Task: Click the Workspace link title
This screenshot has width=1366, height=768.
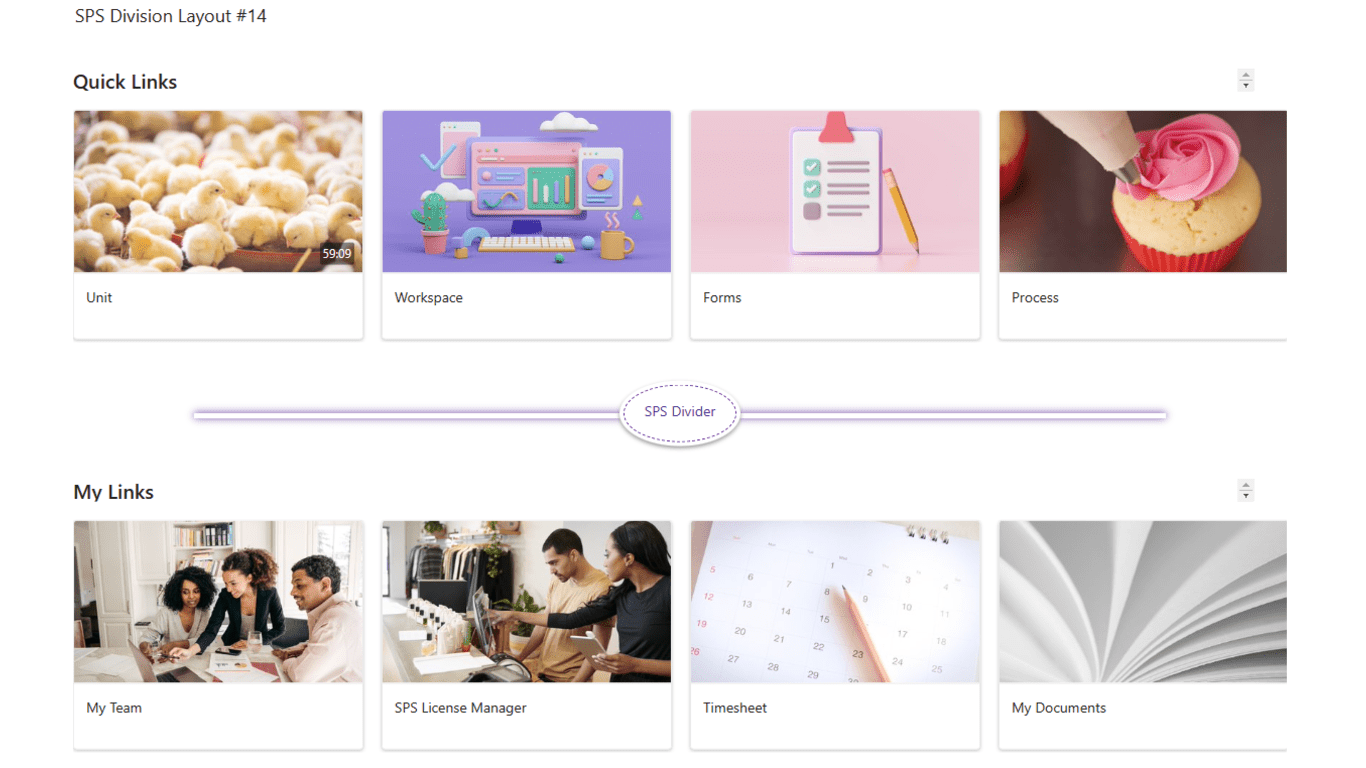Action: 428,298
